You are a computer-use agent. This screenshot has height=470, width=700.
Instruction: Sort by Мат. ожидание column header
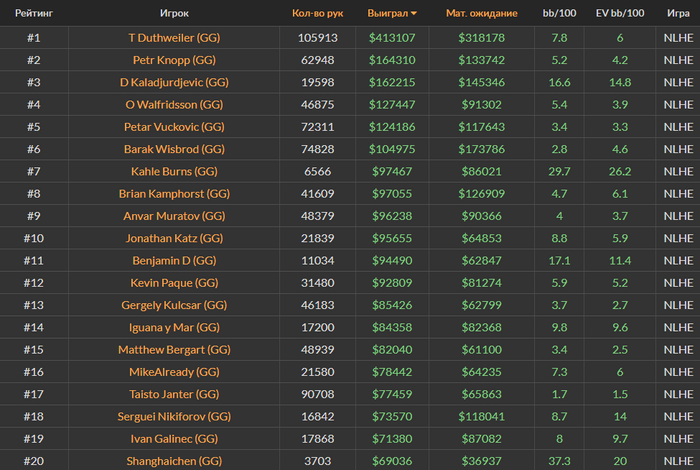point(481,13)
